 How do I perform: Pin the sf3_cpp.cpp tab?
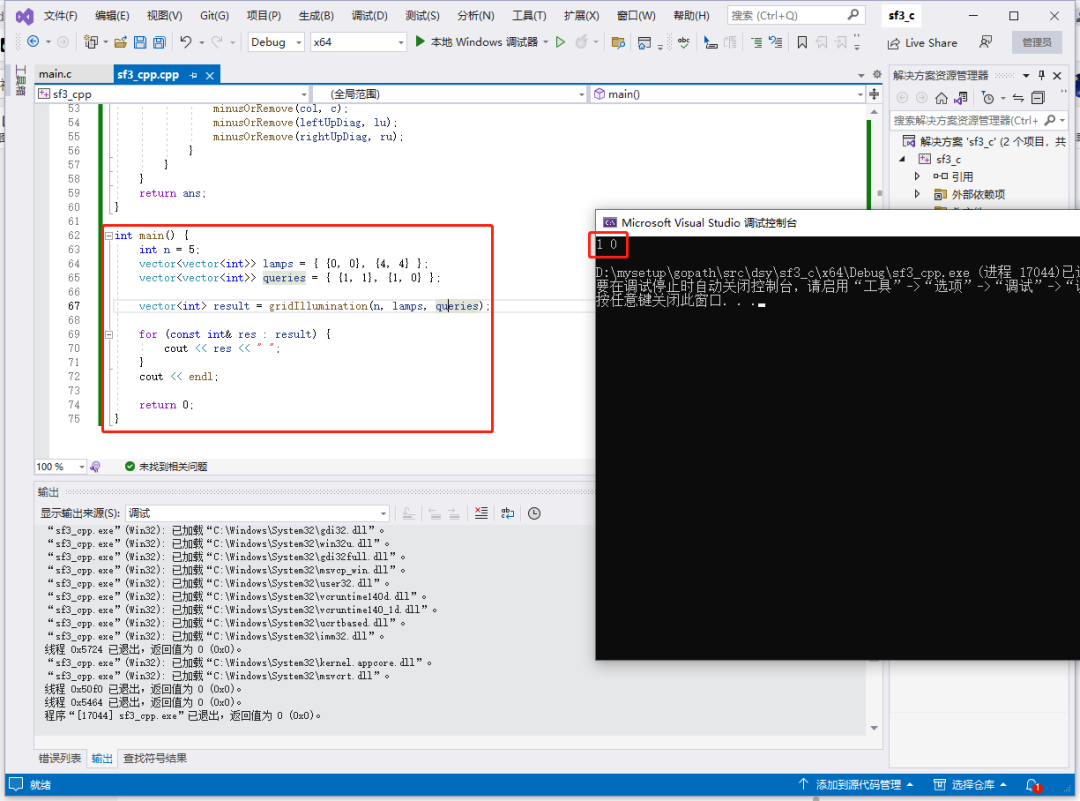click(194, 75)
